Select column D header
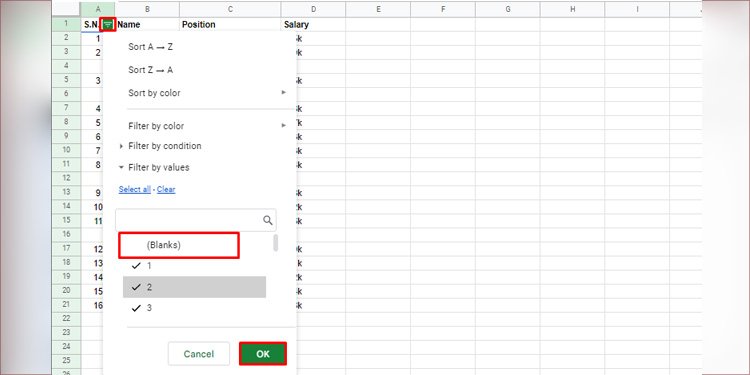This screenshot has width=750, height=375. coord(313,9)
